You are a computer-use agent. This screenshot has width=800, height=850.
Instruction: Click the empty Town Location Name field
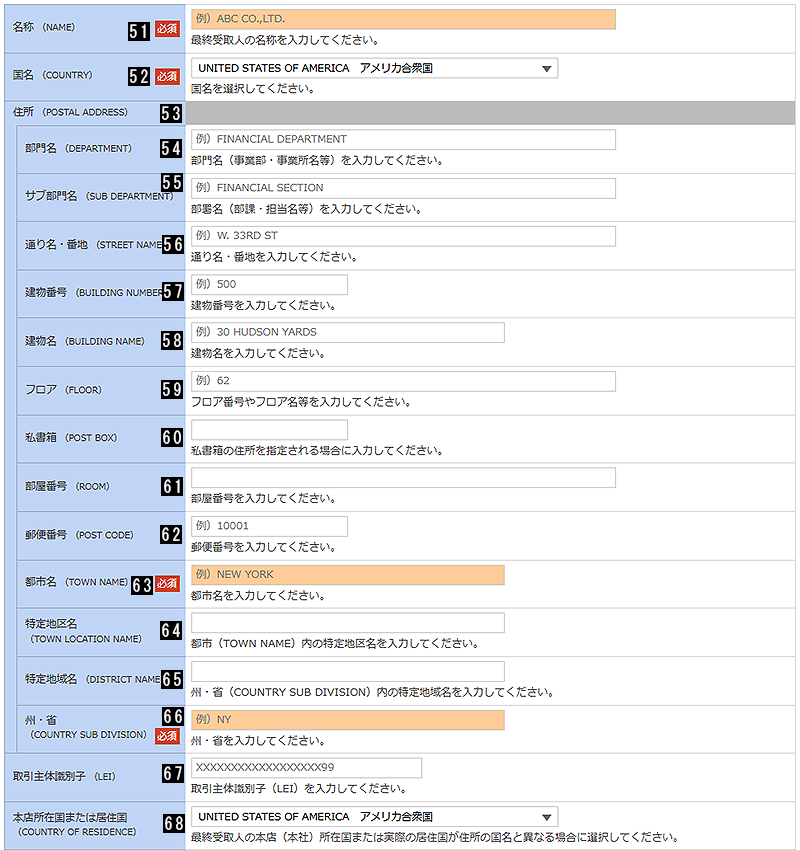[x=347, y=623]
